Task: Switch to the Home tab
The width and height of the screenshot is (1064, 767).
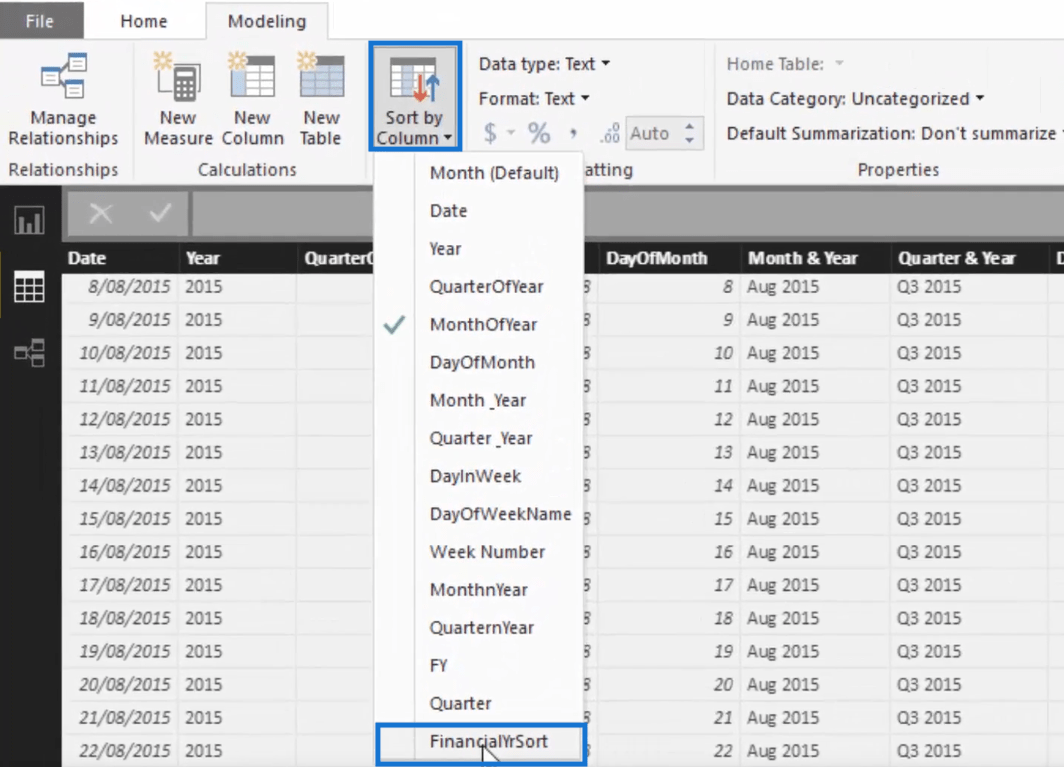Action: coord(144,21)
